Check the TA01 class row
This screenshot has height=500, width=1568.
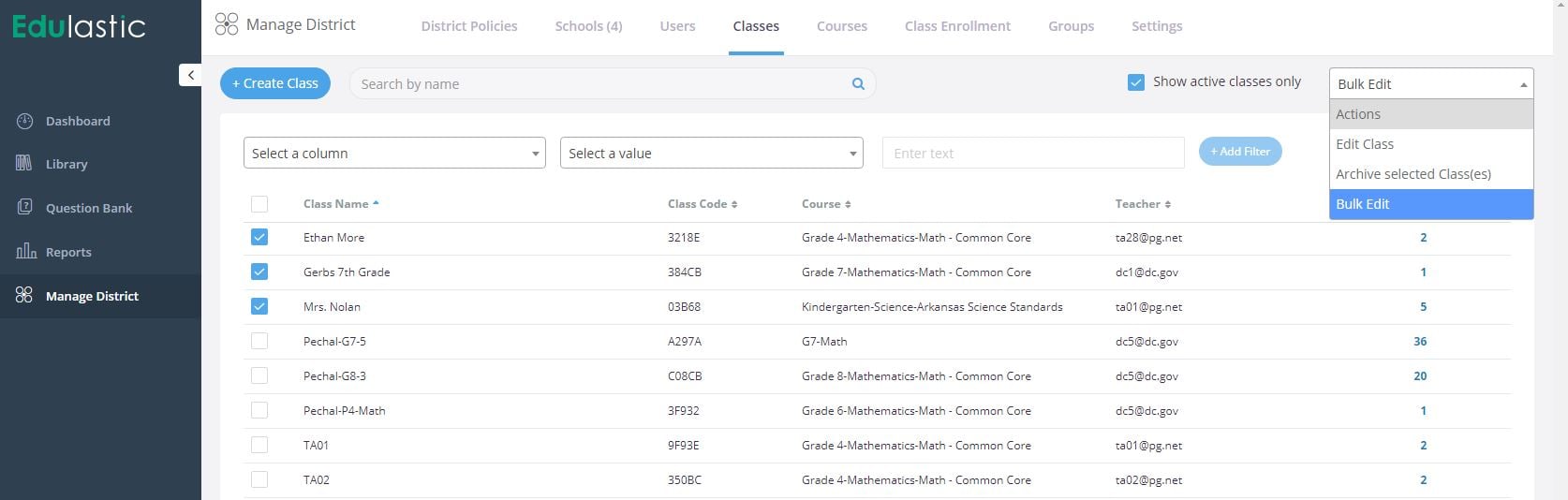tap(259, 445)
